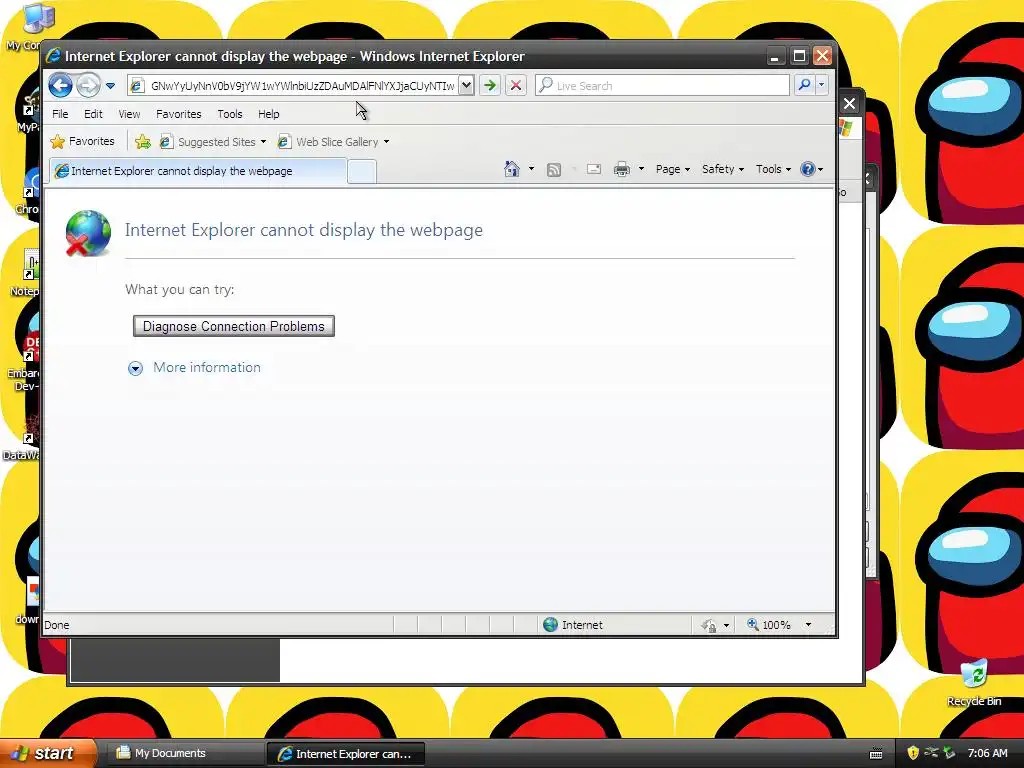1024x768 pixels.
Task: Select the 'cannot display the webpage' tab
Action: [198, 171]
